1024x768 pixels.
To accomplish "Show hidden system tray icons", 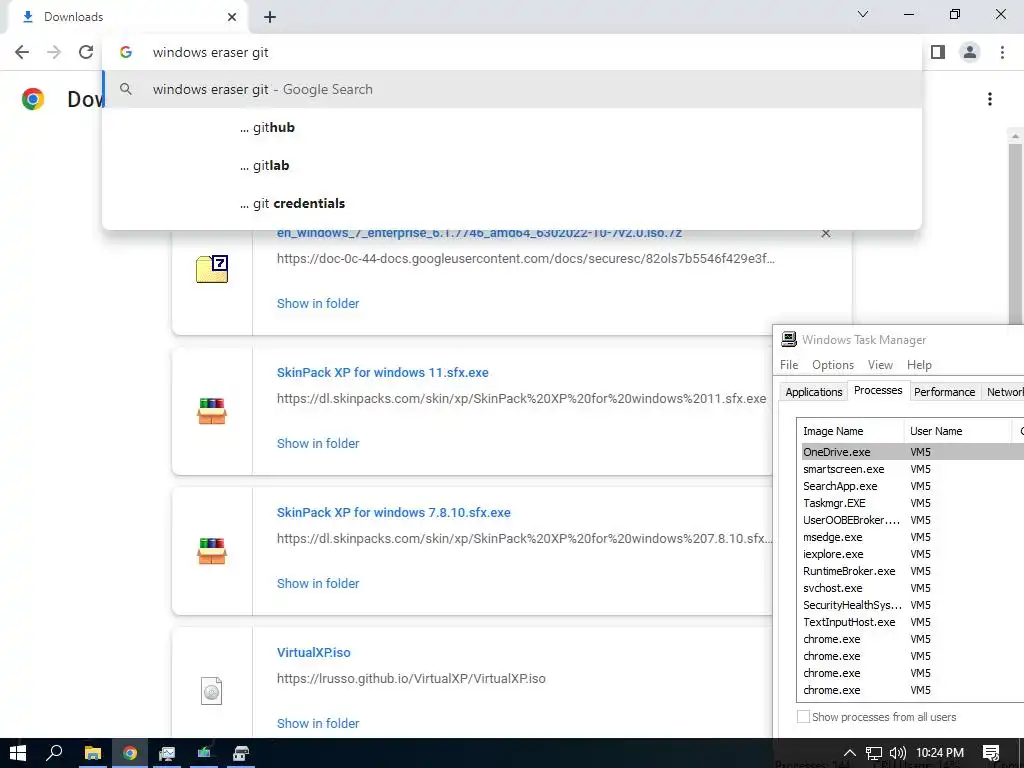I will (x=850, y=753).
